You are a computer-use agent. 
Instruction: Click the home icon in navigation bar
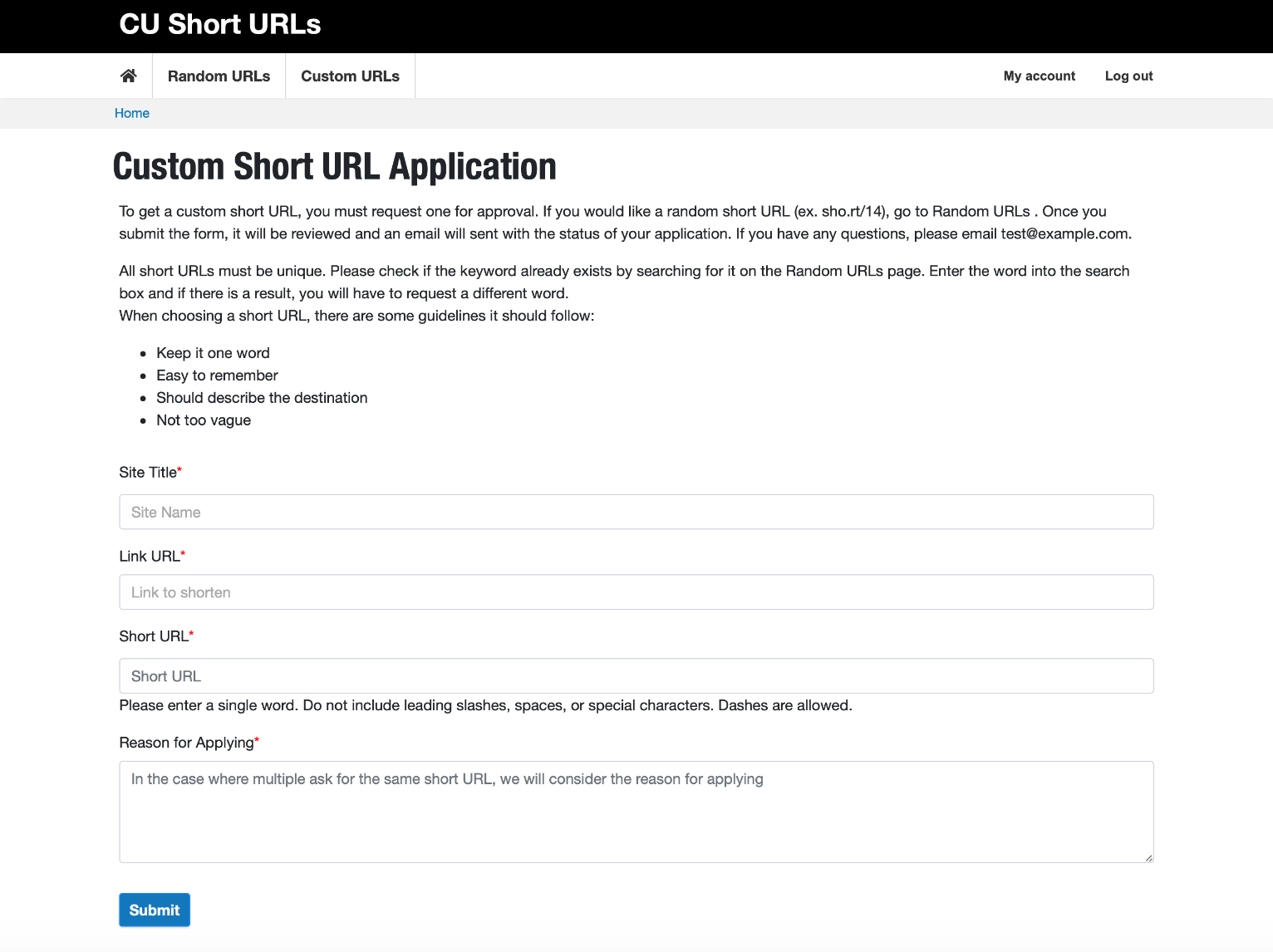[x=129, y=76]
